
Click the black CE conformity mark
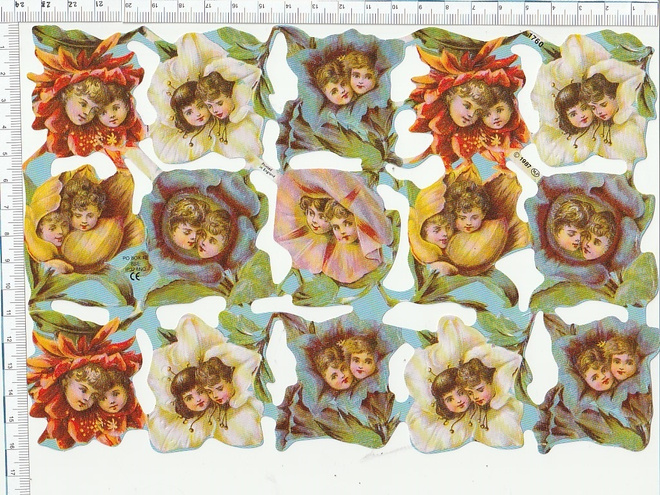pos(136,275)
